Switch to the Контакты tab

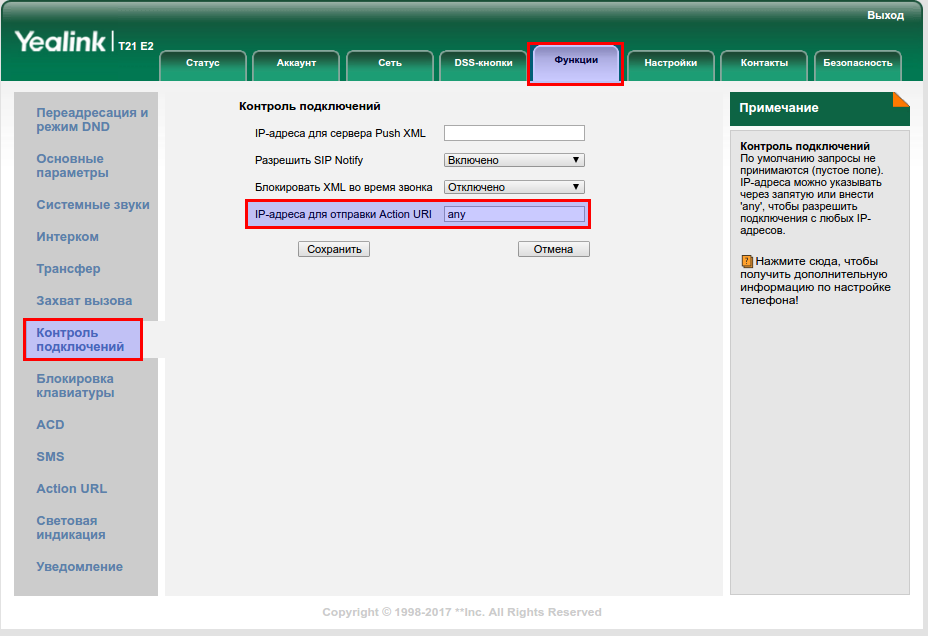764,63
